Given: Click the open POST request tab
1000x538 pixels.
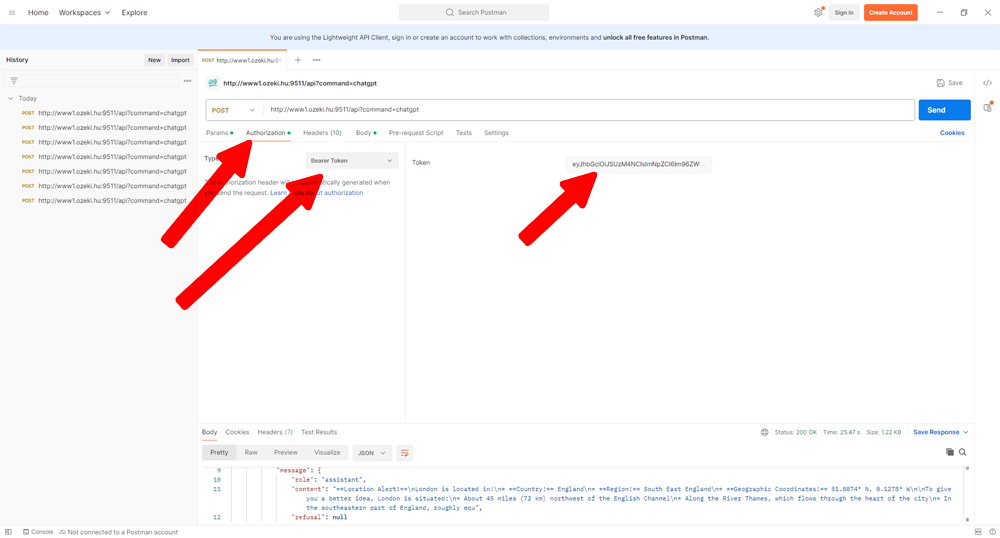Looking at the screenshot, I should [242, 61].
